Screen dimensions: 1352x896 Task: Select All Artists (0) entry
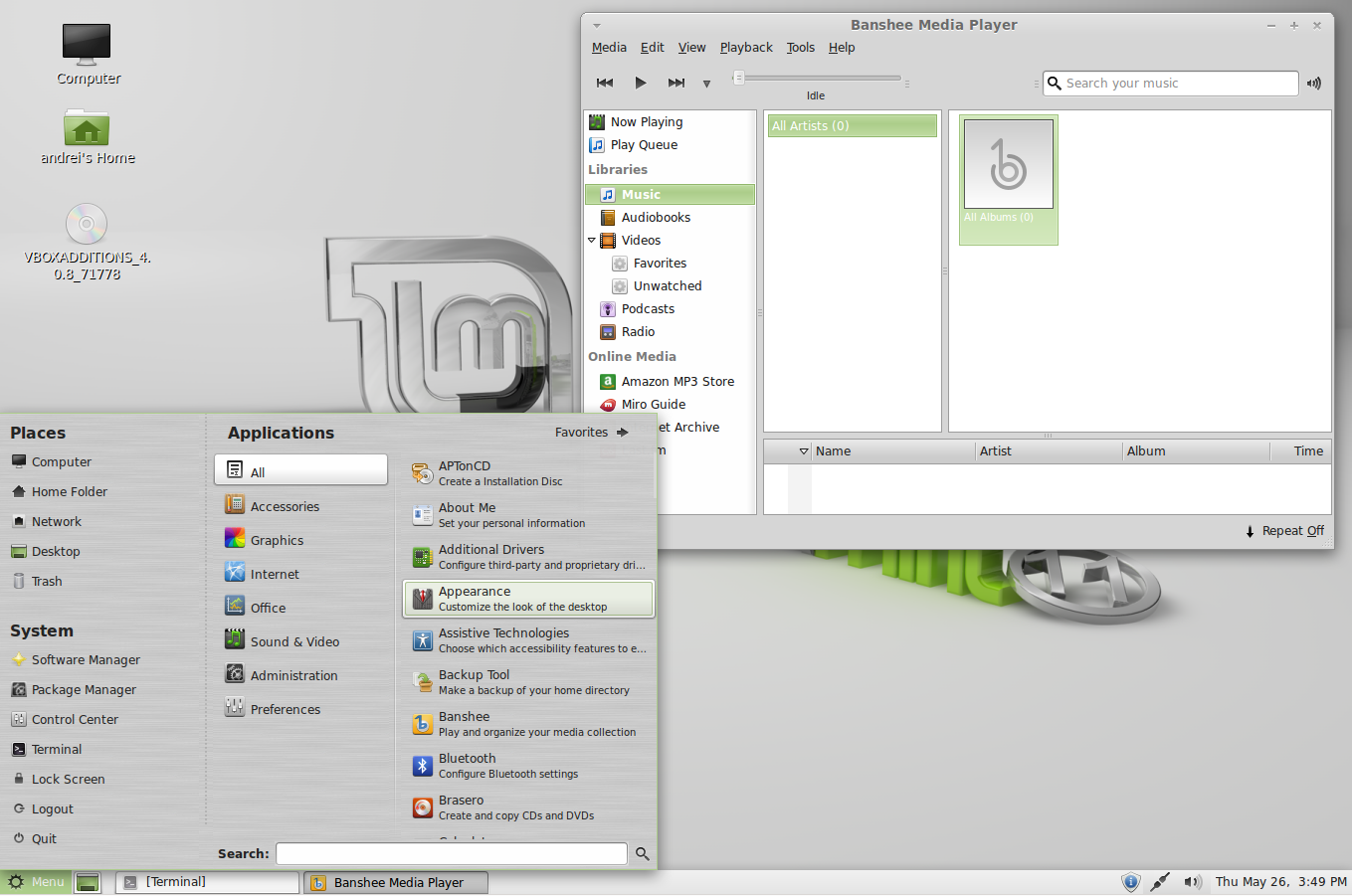(852, 126)
